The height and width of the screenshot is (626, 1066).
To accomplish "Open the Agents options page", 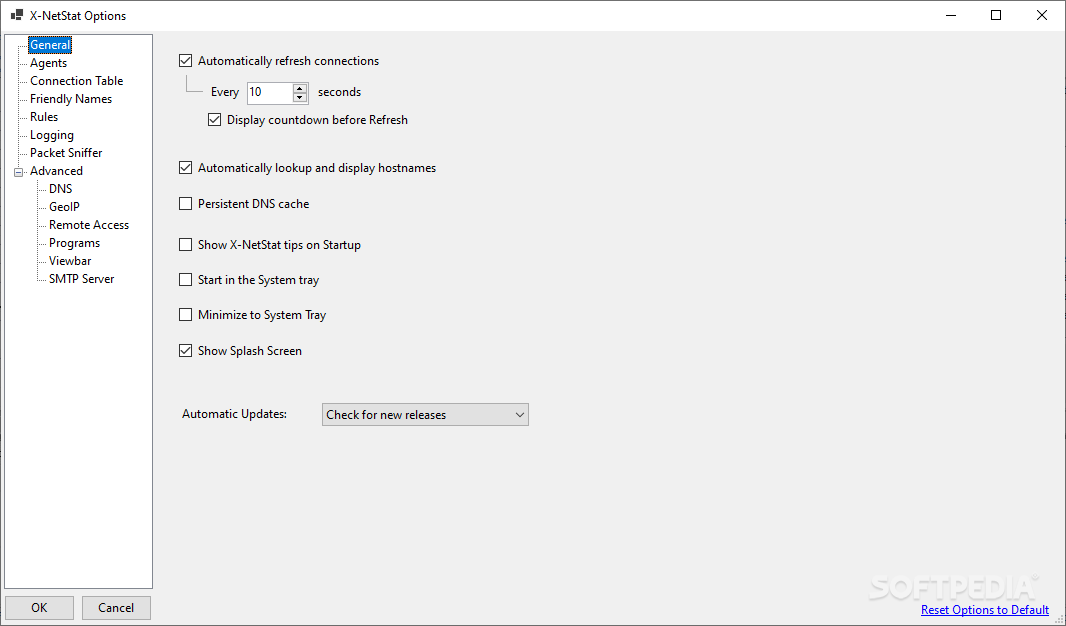I will [48, 63].
